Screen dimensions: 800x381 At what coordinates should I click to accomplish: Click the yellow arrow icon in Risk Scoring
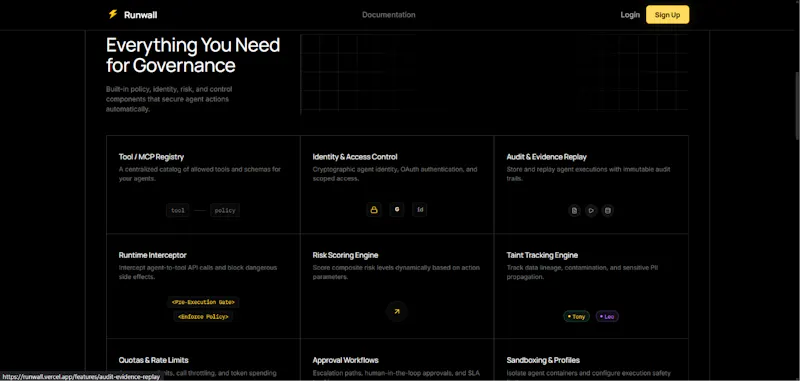point(397,311)
